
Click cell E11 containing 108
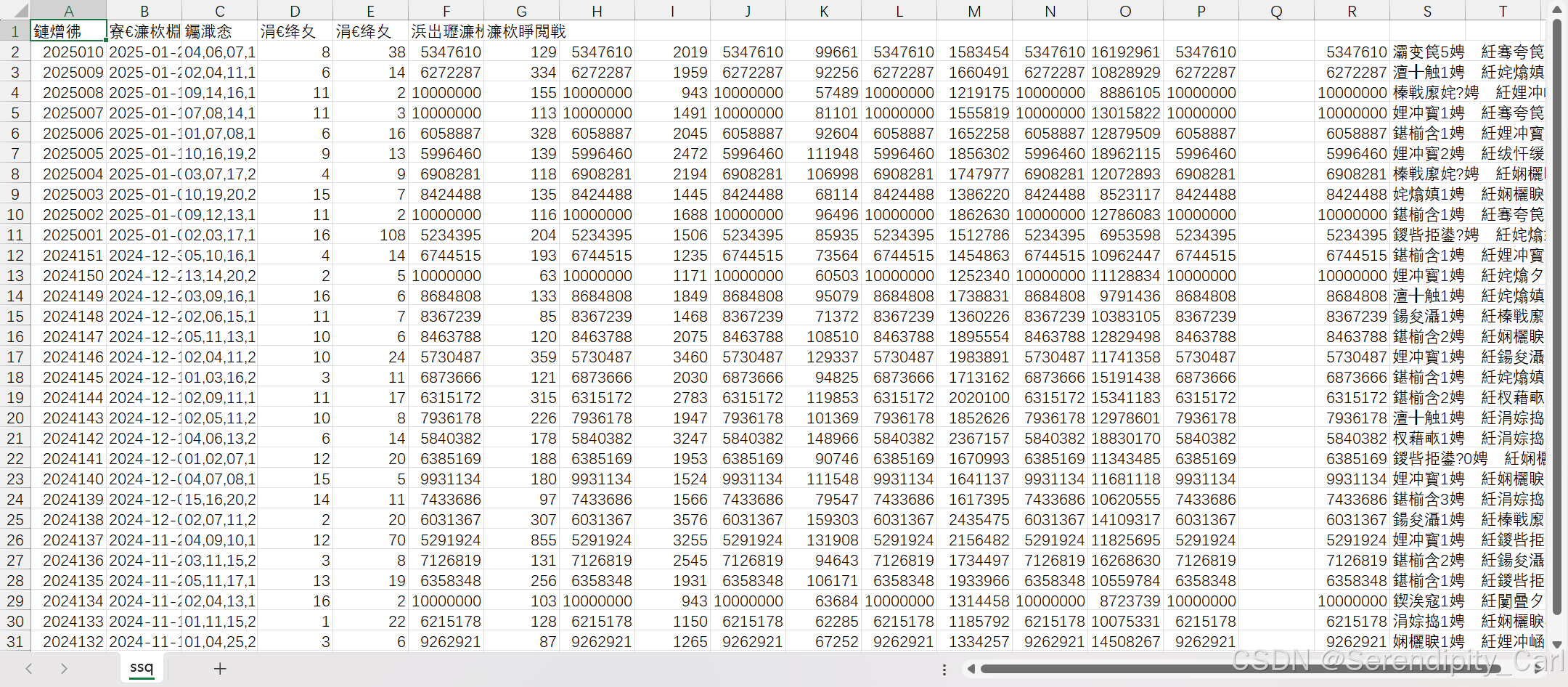371,235
